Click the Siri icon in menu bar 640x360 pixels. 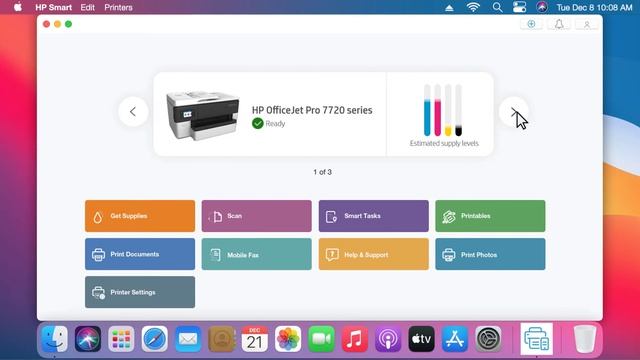pyautogui.click(x=542, y=7)
